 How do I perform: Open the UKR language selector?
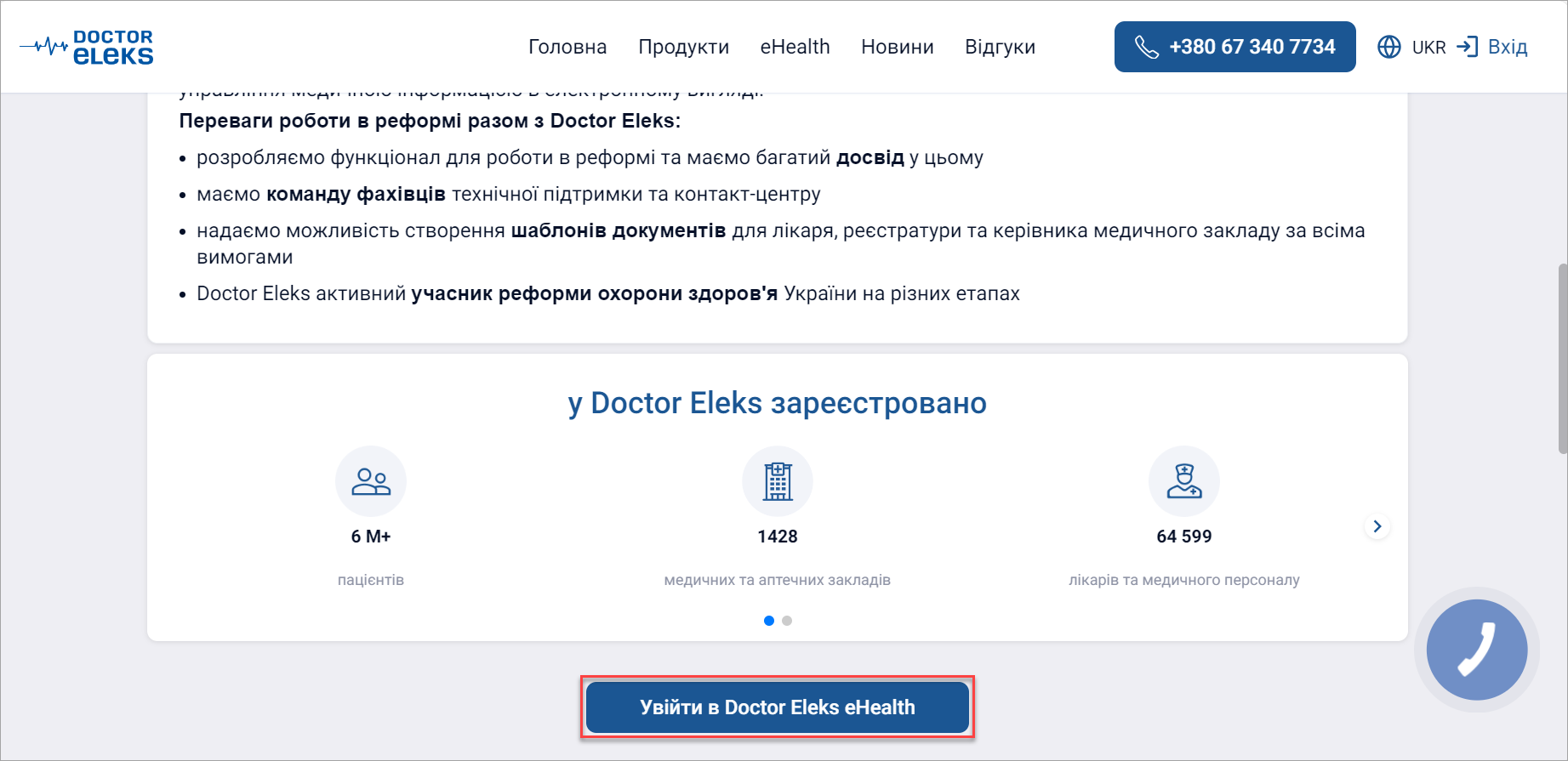coord(1428,48)
